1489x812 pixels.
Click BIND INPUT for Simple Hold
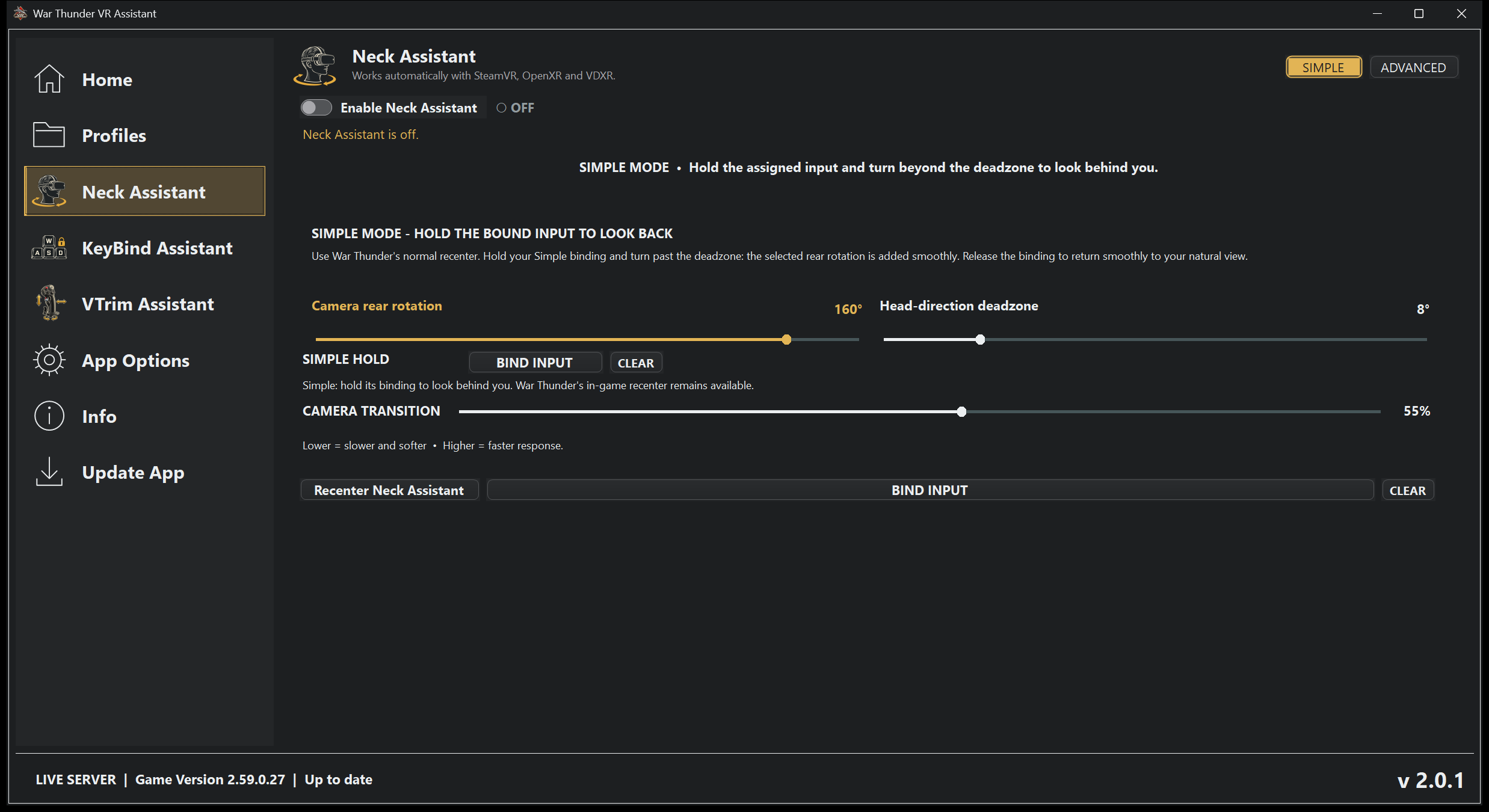(x=535, y=363)
